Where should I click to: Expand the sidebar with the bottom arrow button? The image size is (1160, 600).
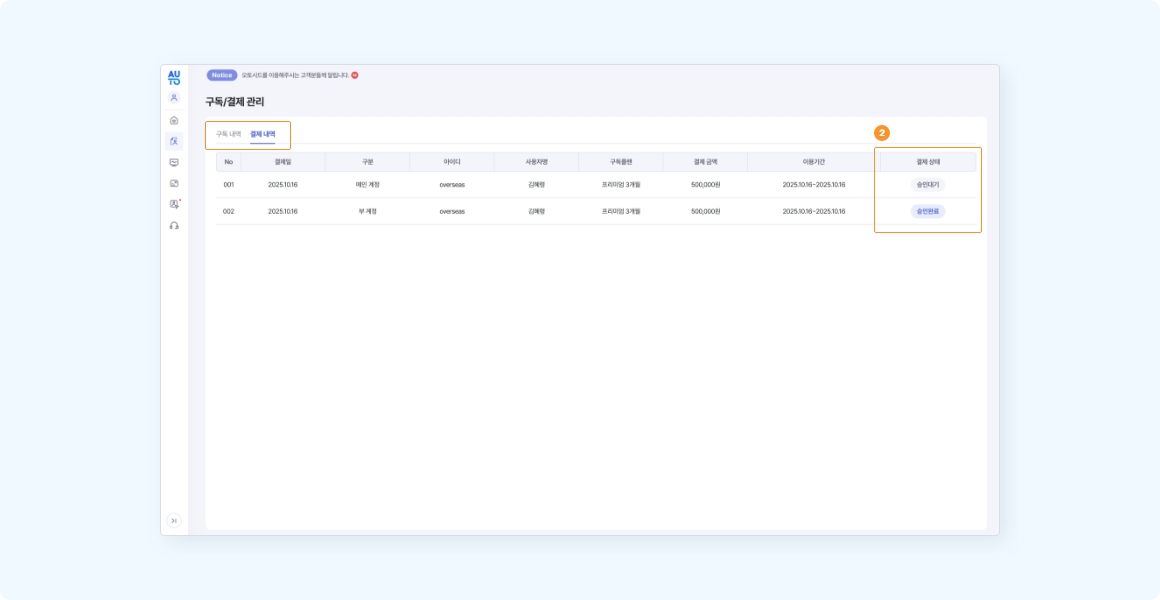(x=174, y=520)
